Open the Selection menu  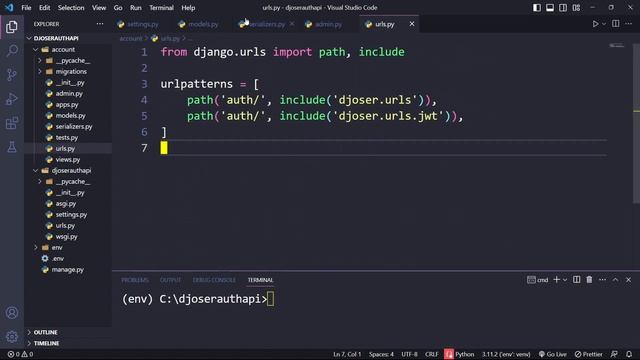[x=71, y=8]
